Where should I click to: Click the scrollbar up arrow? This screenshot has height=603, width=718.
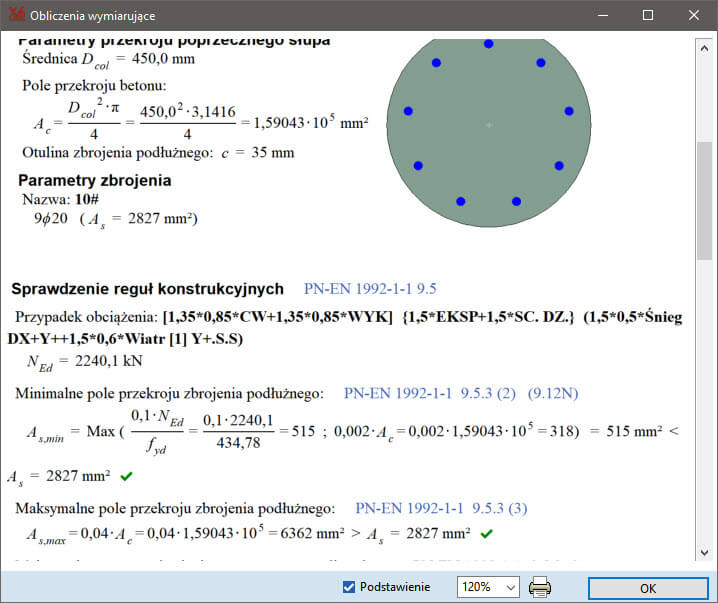click(705, 45)
